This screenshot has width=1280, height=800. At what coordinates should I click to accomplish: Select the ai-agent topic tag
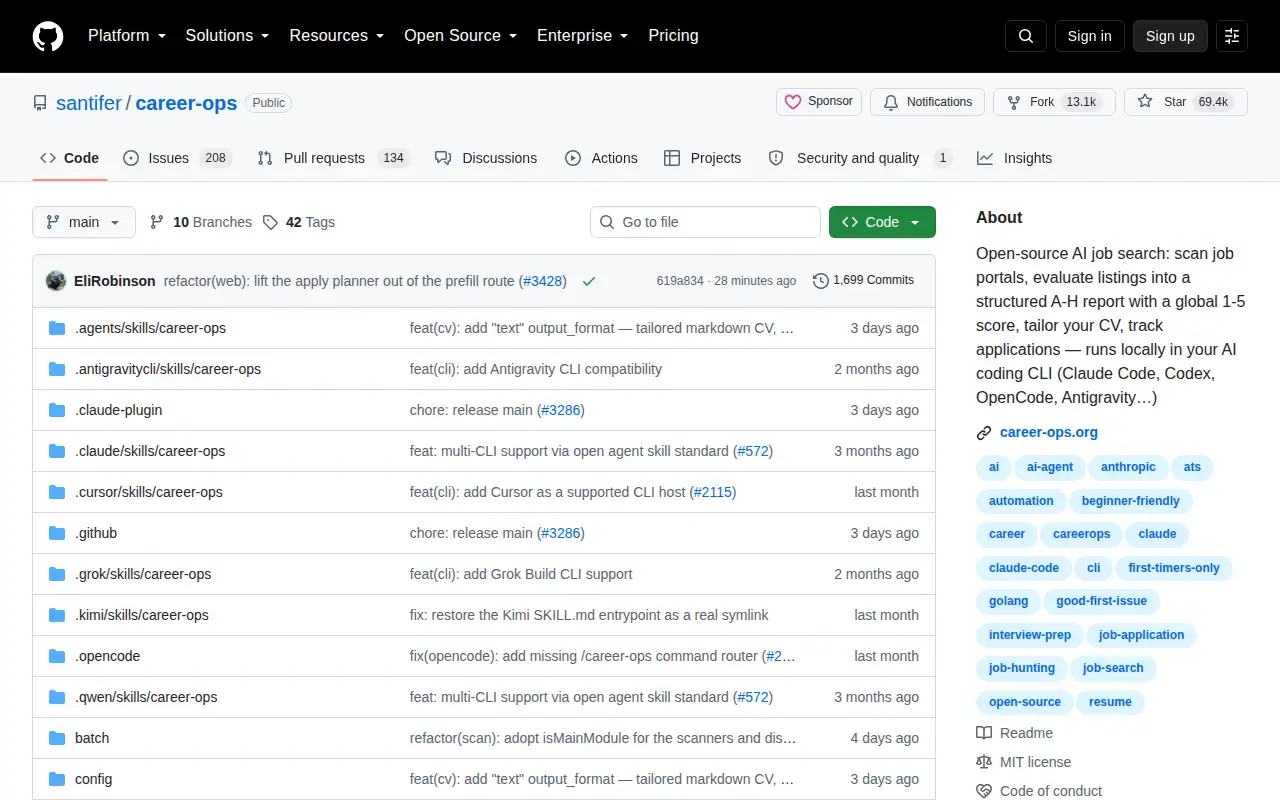(x=1050, y=467)
